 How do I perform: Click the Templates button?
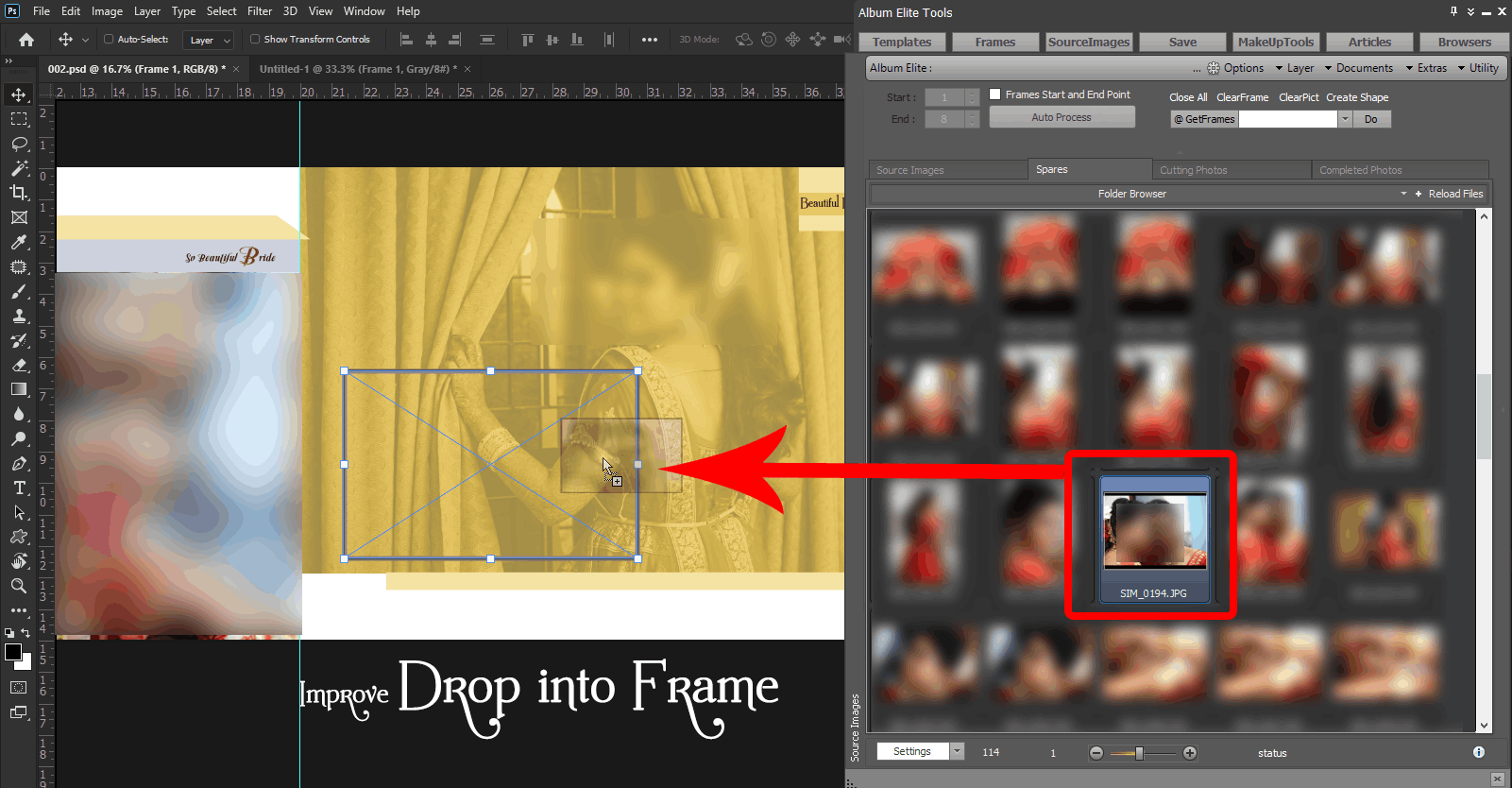(901, 42)
